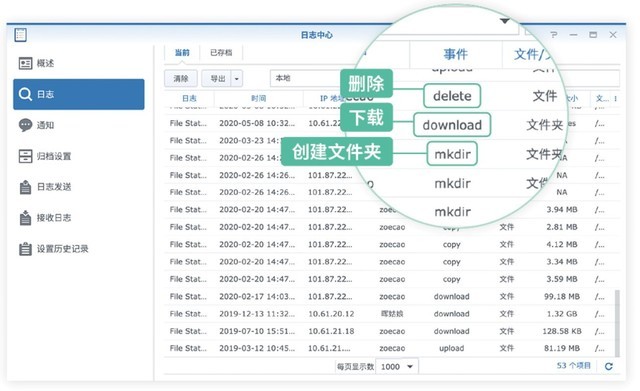
Task: Select log row with size 3.94 MB
Action: (x=391, y=209)
